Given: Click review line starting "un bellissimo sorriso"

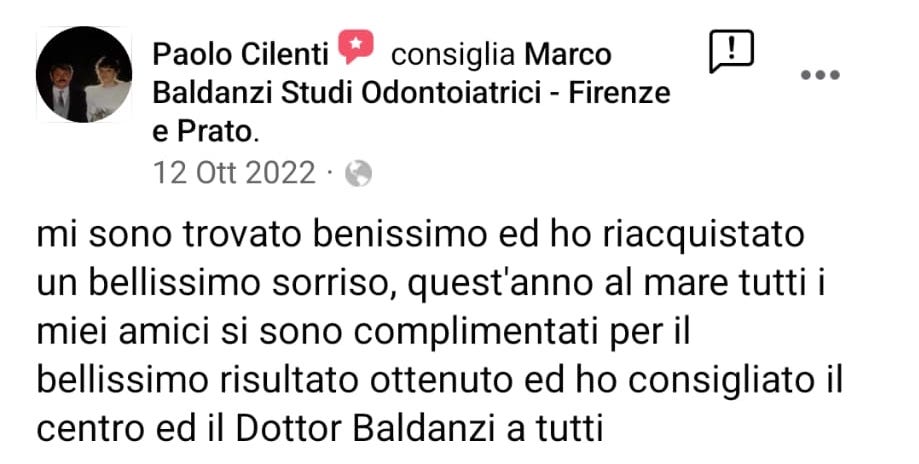Looking at the screenshot, I should click(x=431, y=285).
